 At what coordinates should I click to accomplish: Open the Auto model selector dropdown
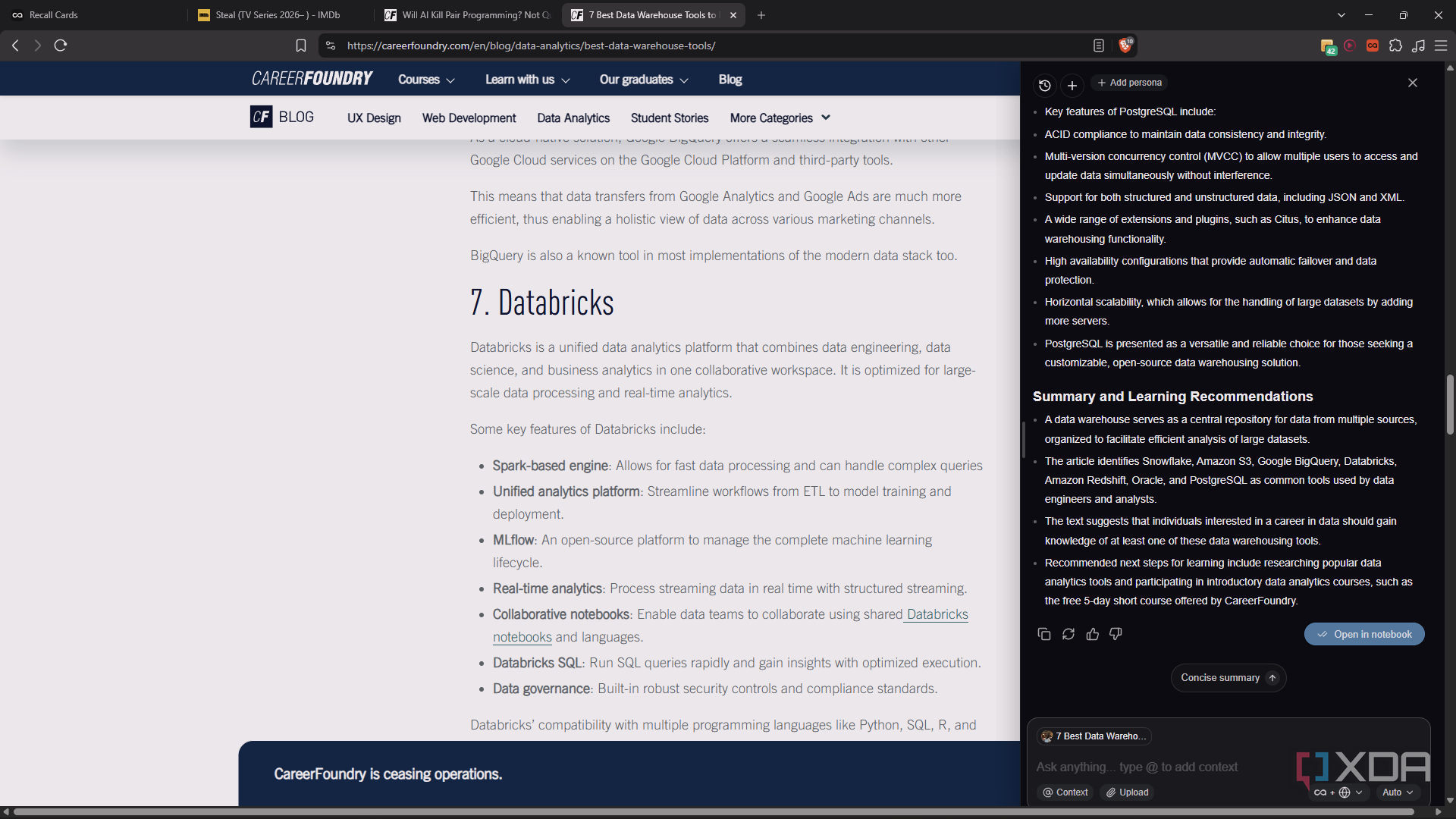1398,792
